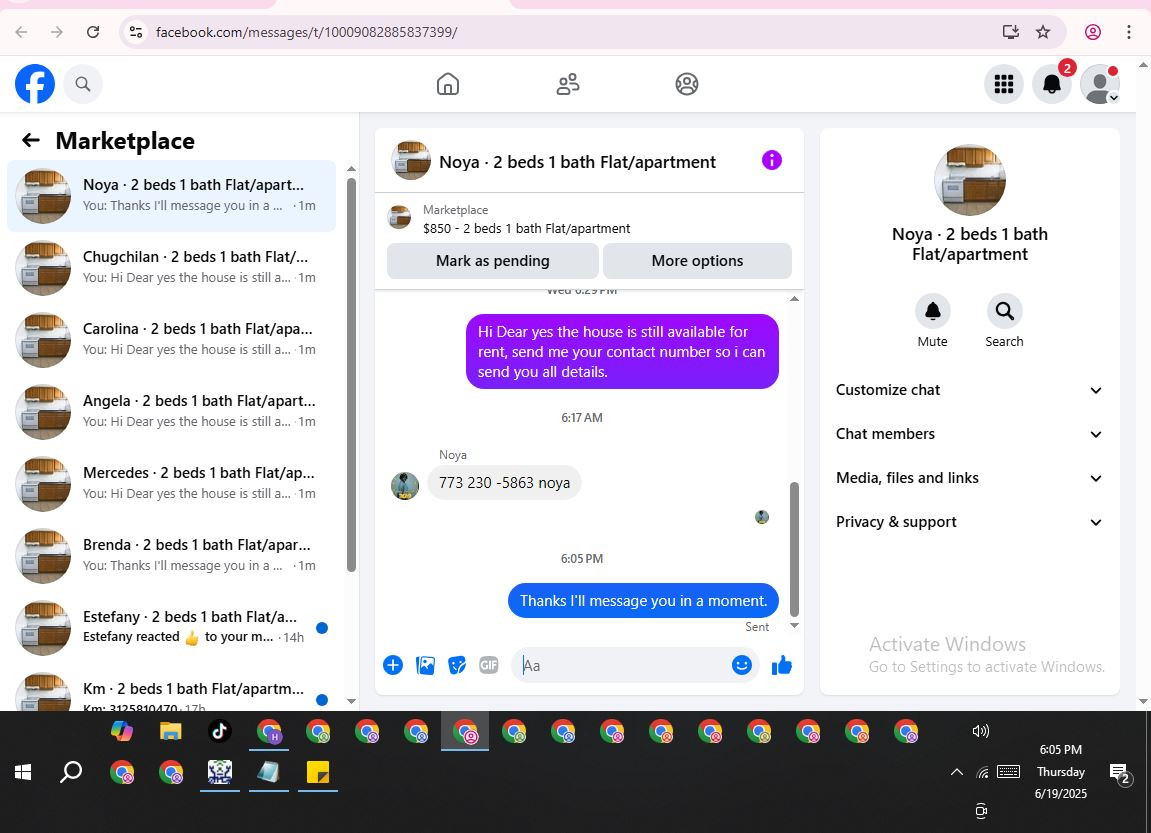The image size is (1151, 833).
Task: Open the Mercedes conversation
Action: pos(171,483)
